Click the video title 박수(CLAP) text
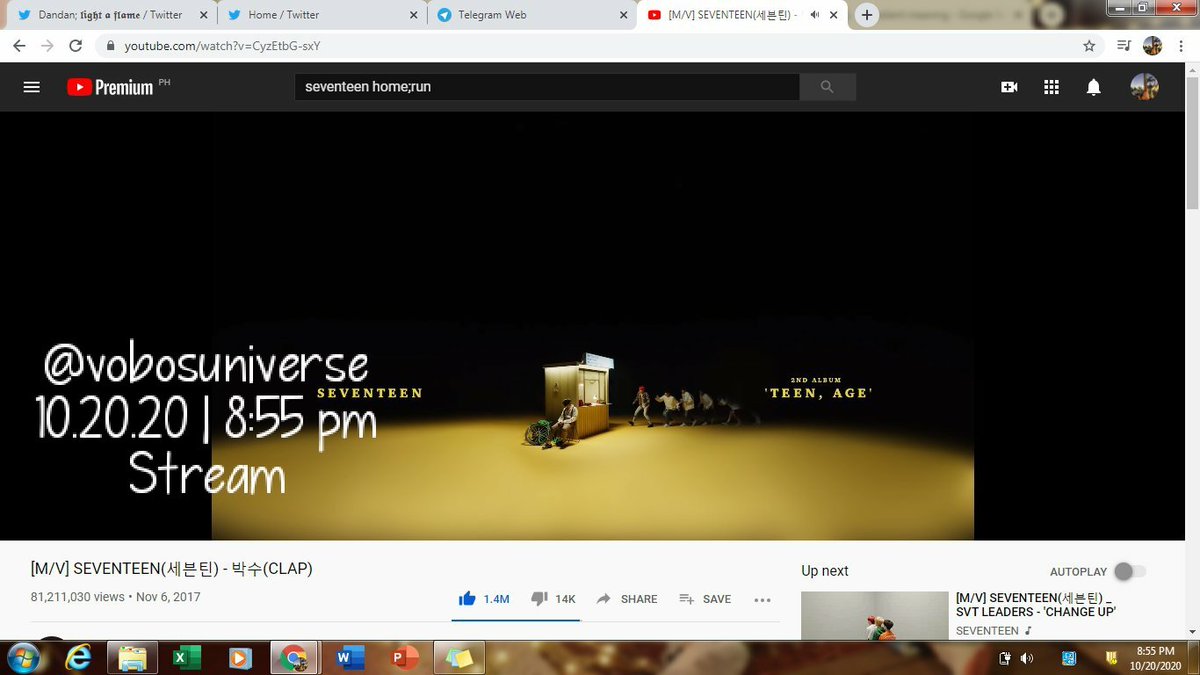The image size is (1200, 675). tap(171, 569)
